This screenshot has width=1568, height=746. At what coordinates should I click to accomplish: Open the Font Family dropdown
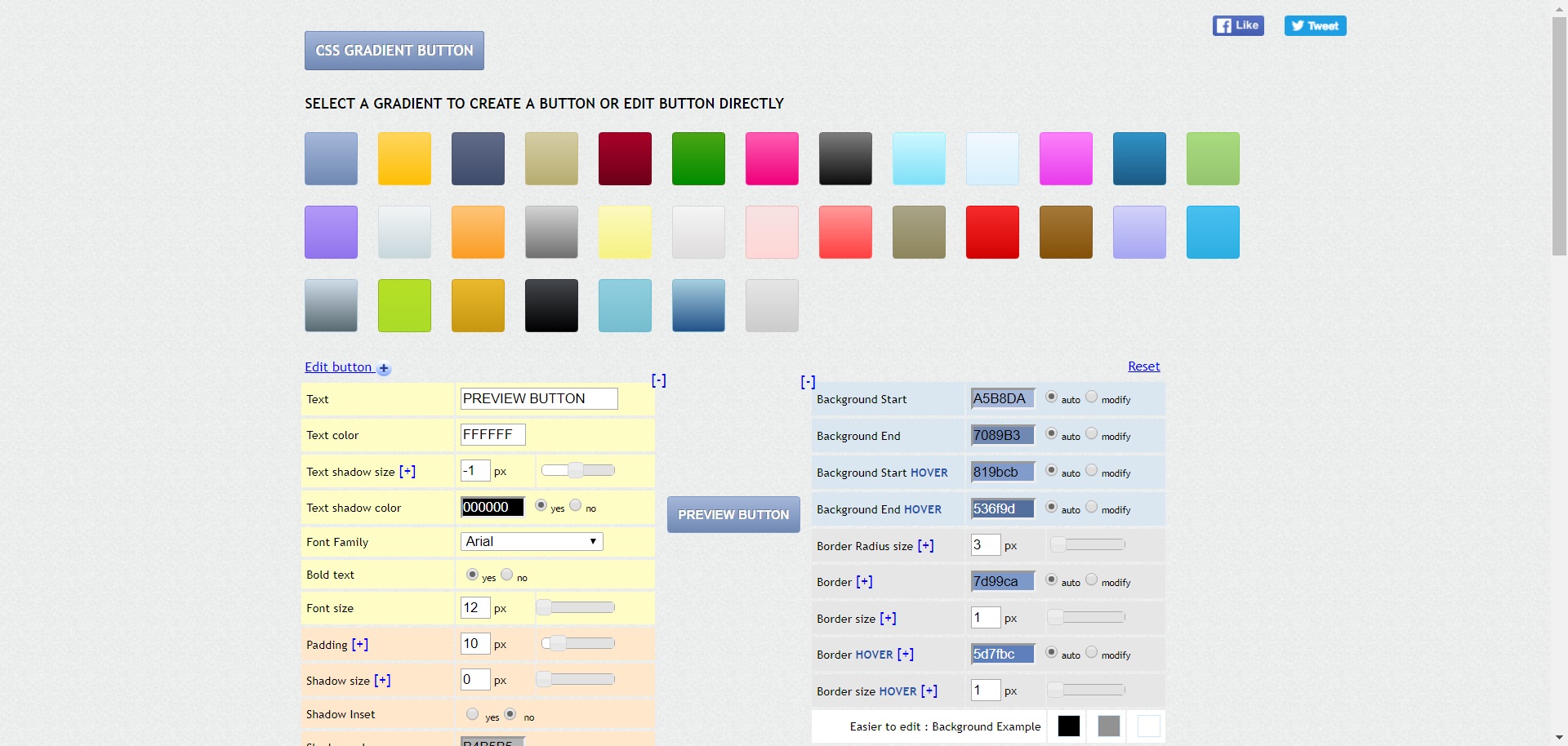532,541
